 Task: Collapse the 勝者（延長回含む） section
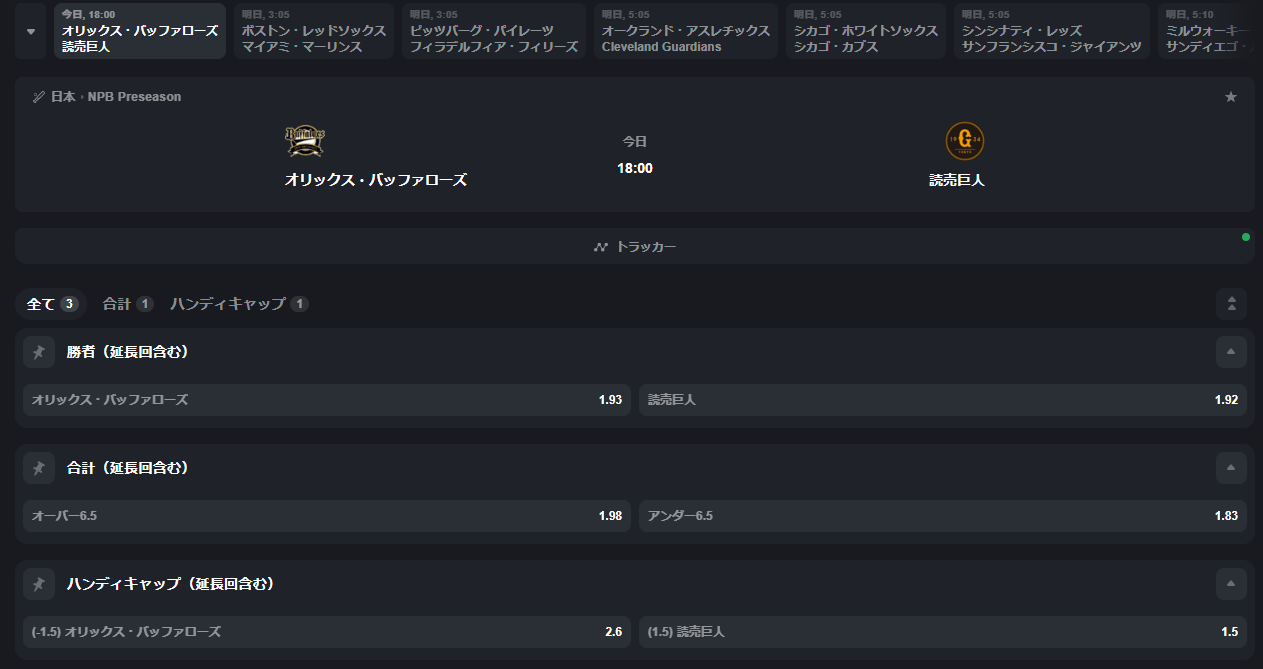(1231, 352)
